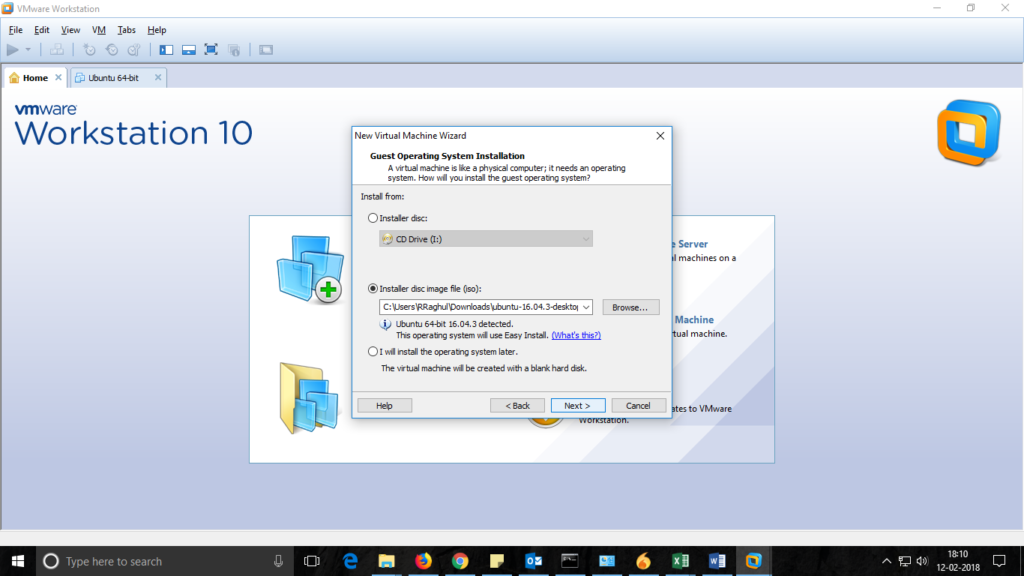Expand the power on dropdown arrow
The height and width of the screenshot is (576, 1024).
pos(28,49)
